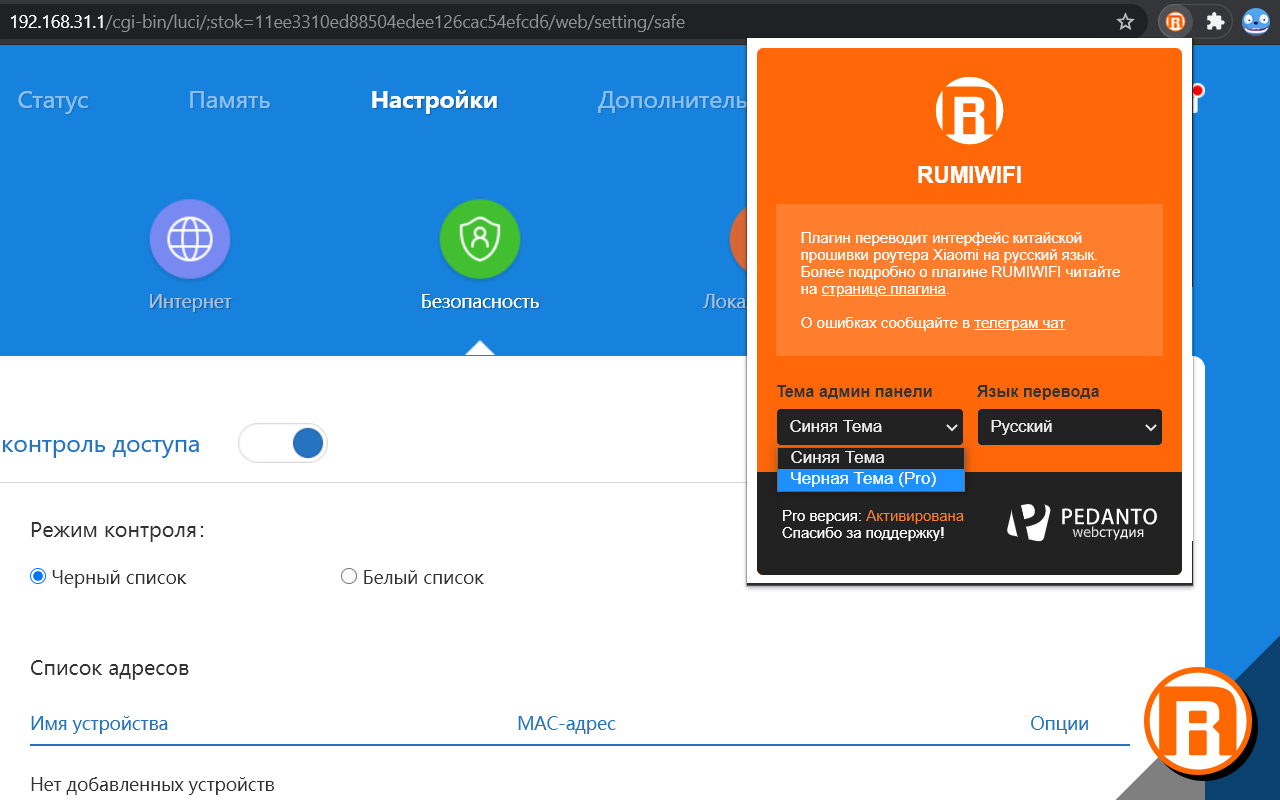Viewport: 1280px width, 800px height.
Task: Click the large orange R badge at page corner
Action: point(1199,722)
